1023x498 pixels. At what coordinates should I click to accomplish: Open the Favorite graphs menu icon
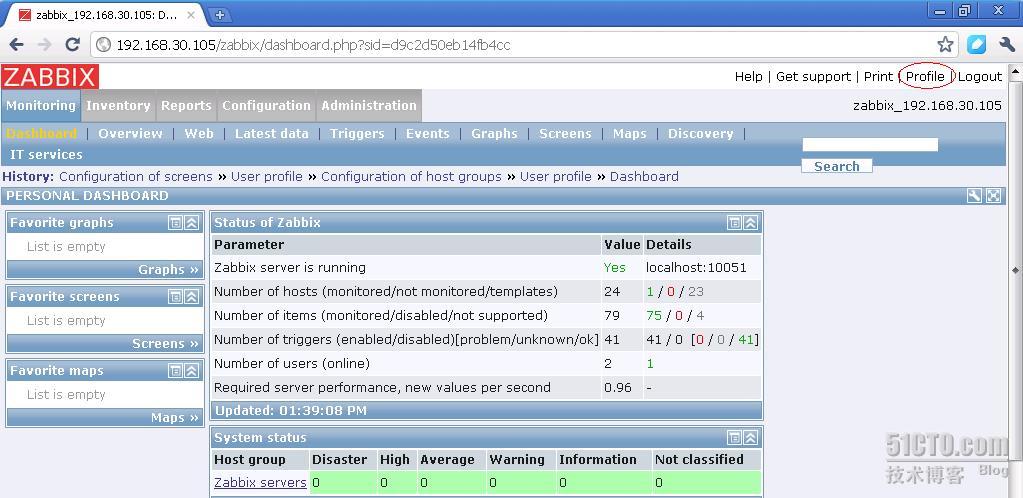coord(175,223)
